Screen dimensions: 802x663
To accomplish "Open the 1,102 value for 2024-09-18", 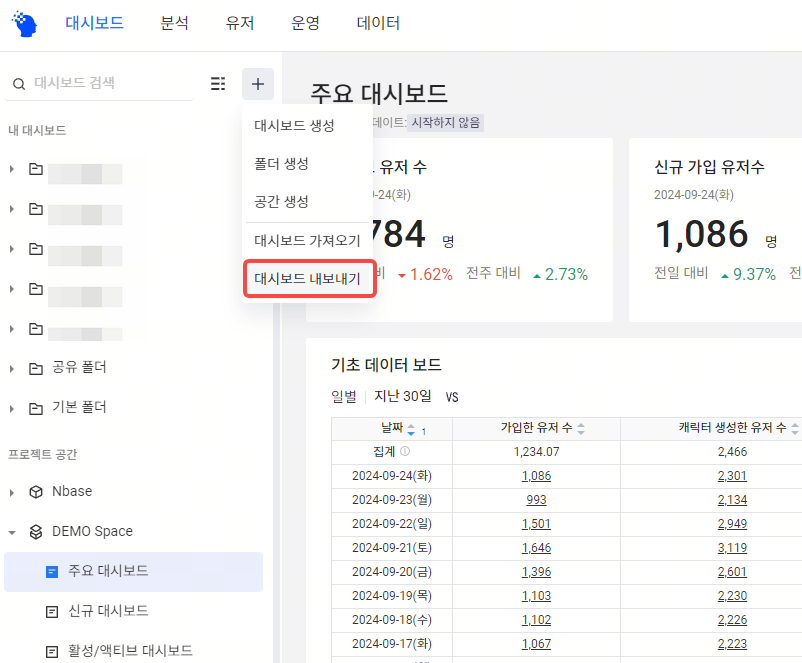I will [x=536, y=621].
